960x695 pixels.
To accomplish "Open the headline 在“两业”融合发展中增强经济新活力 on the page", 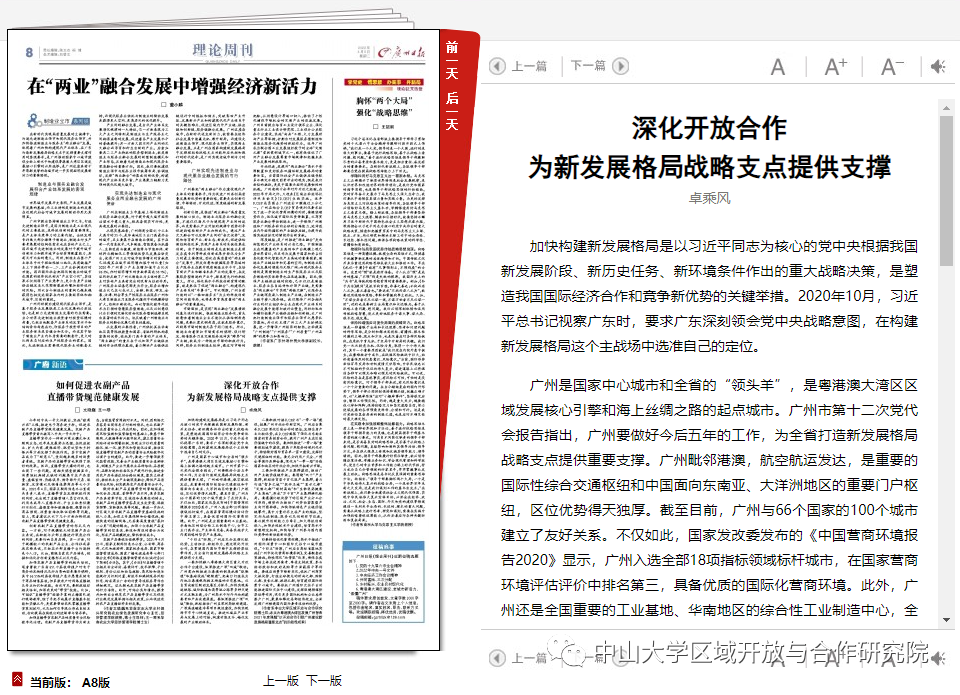I will tap(172, 86).
